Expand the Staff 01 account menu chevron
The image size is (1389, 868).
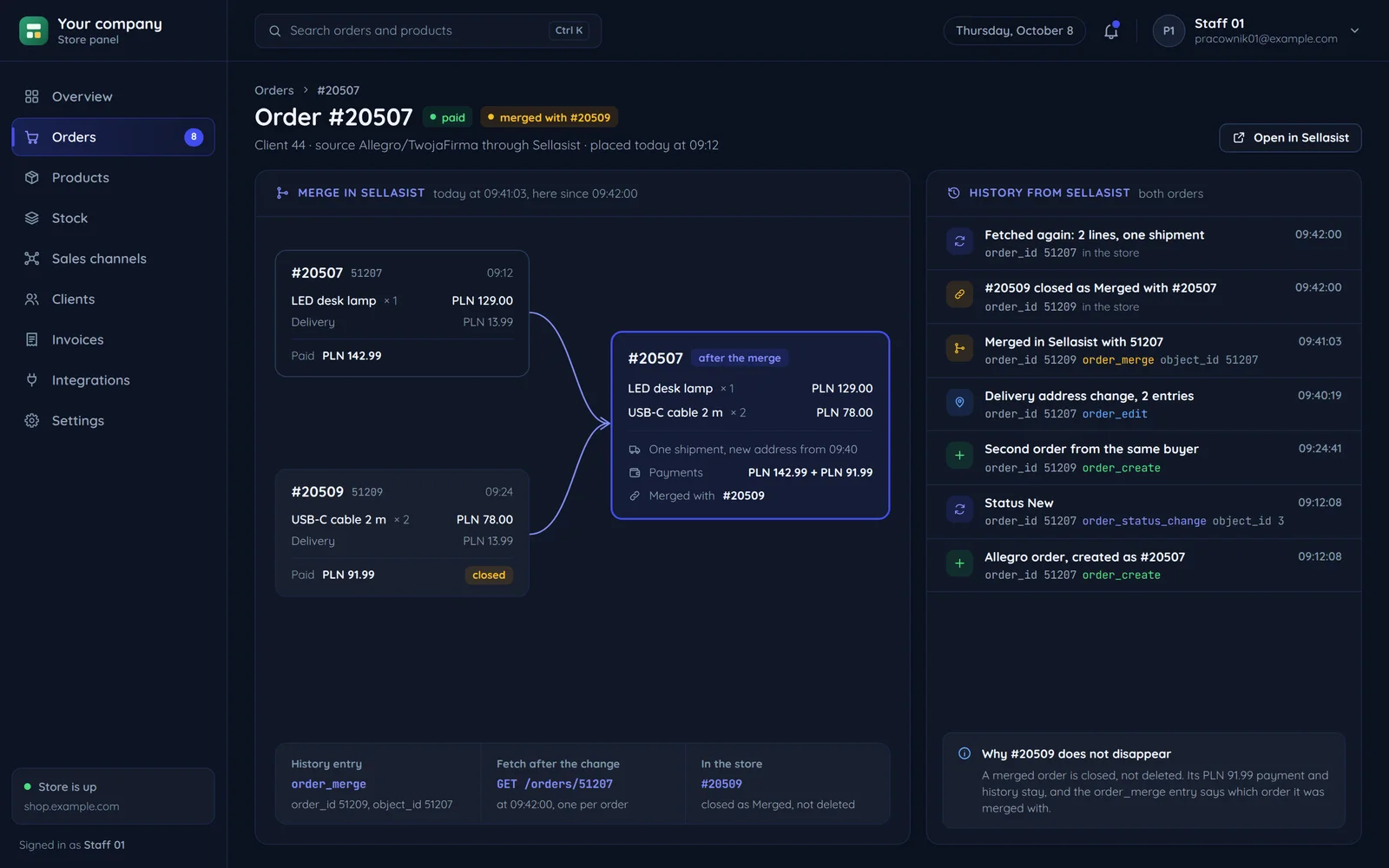[x=1354, y=30]
